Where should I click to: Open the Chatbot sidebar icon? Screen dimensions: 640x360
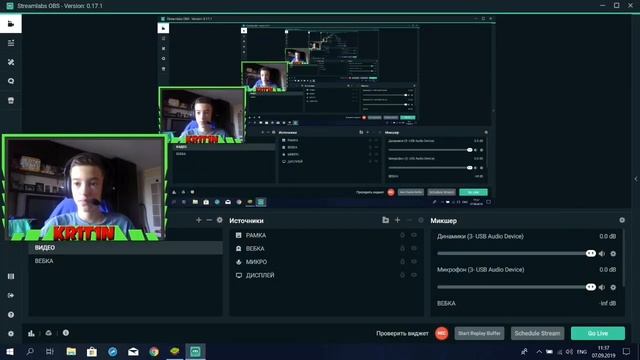click(x=11, y=81)
